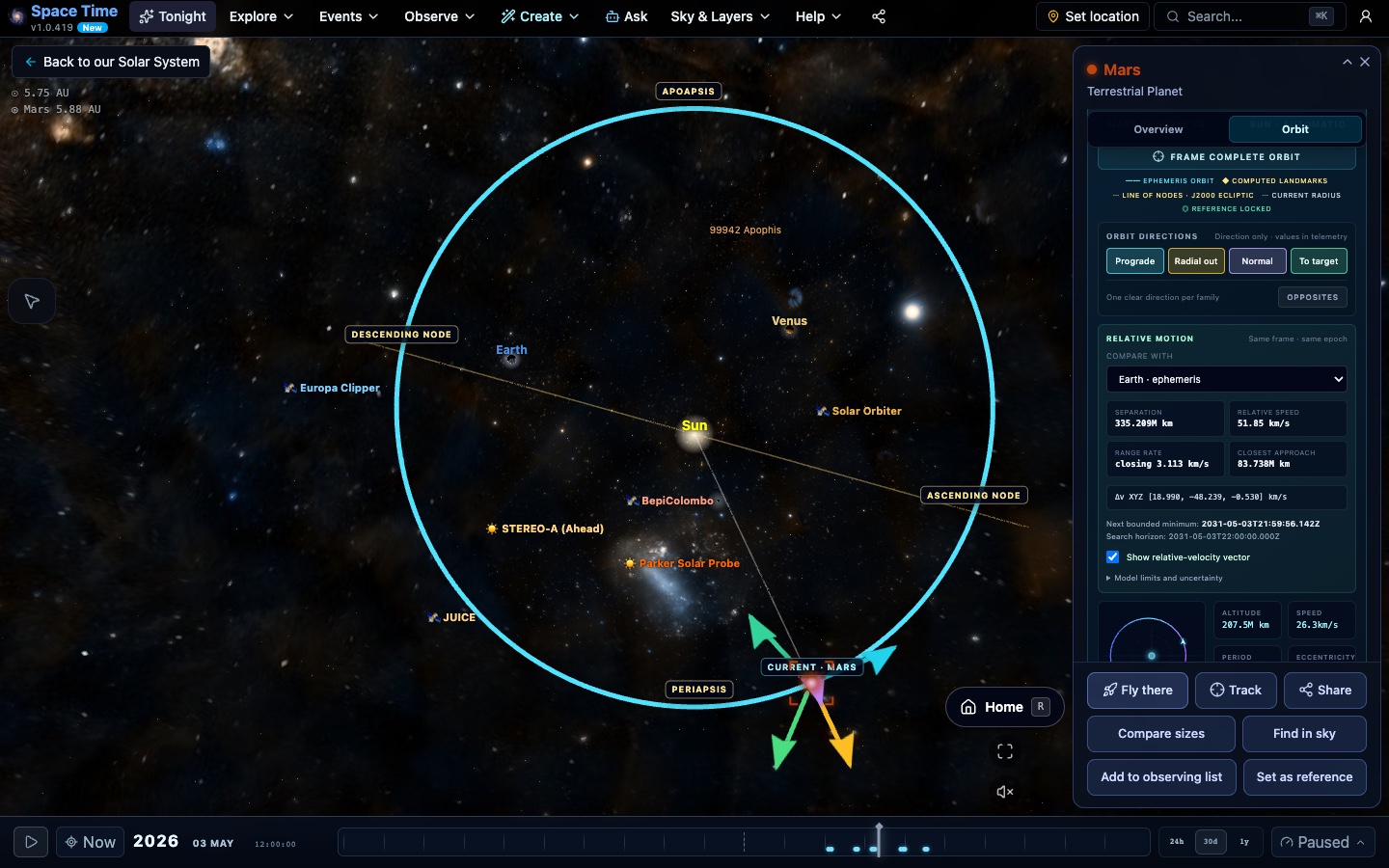The width and height of the screenshot is (1389, 868).
Task: Select 24h timeline range
Action: tap(1177, 842)
